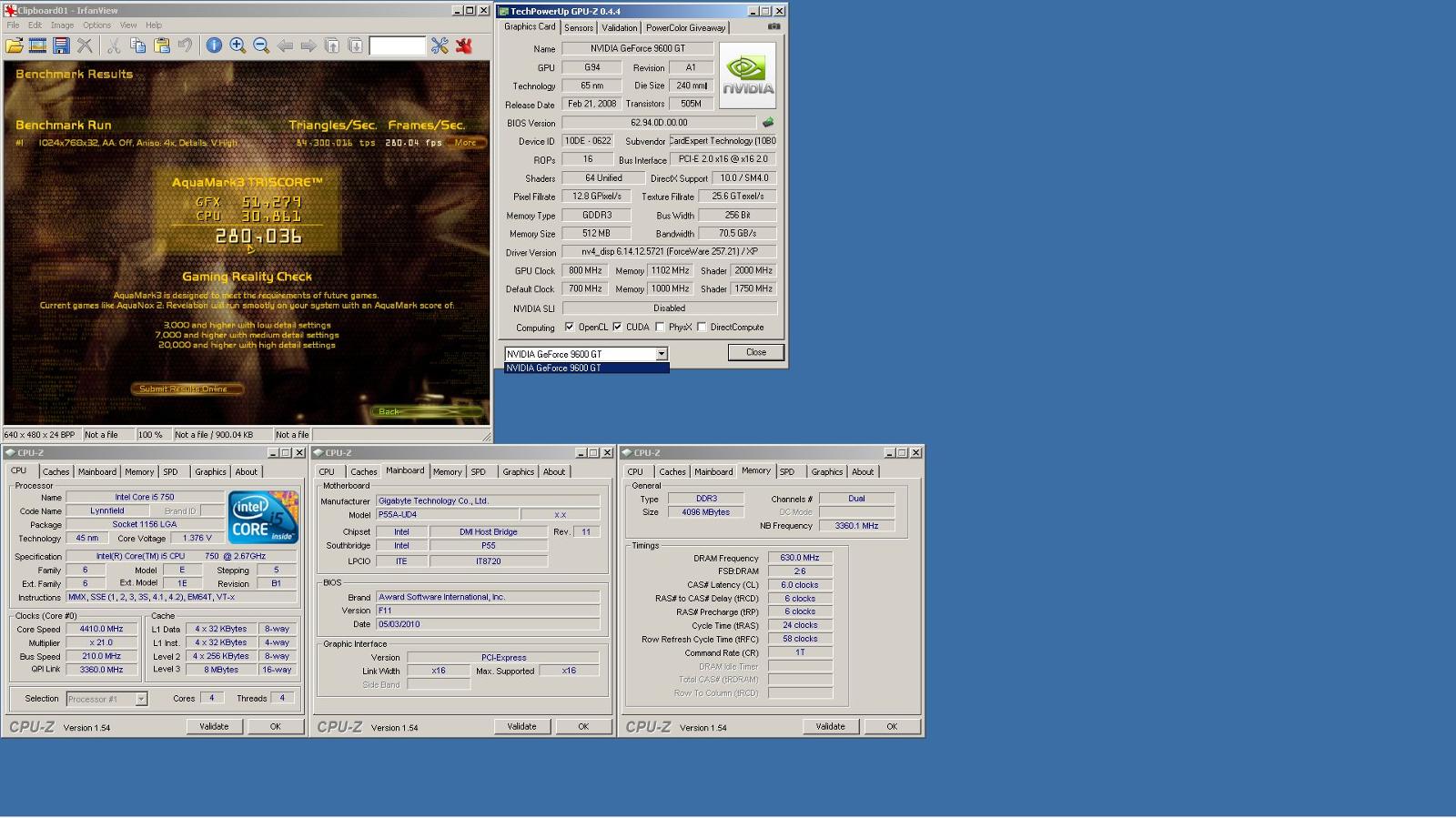Show image information with blue info icon
This screenshot has width=1456, height=818.
(214, 45)
